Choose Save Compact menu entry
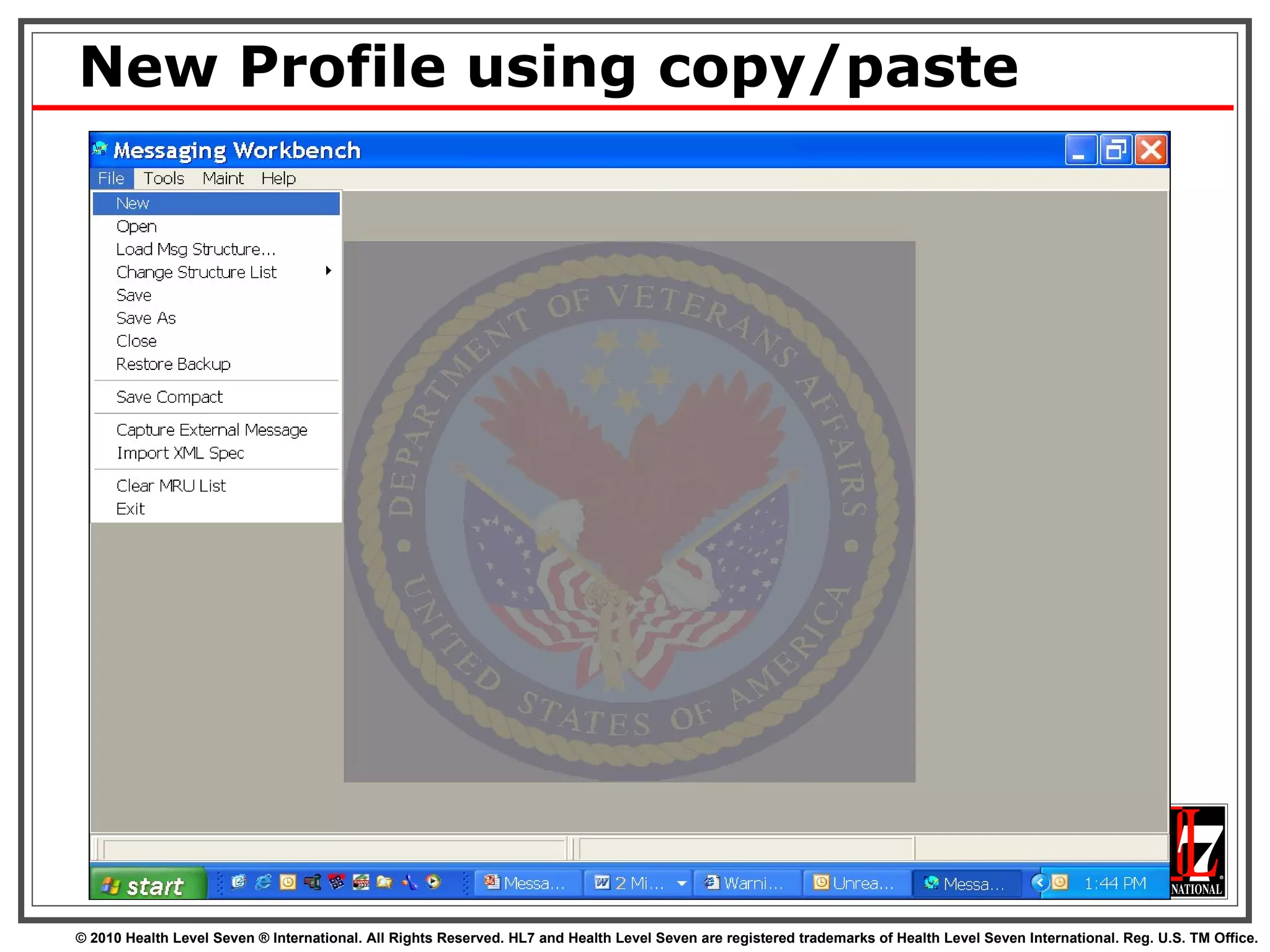The height and width of the screenshot is (952, 1270). click(x=216, y=397)
